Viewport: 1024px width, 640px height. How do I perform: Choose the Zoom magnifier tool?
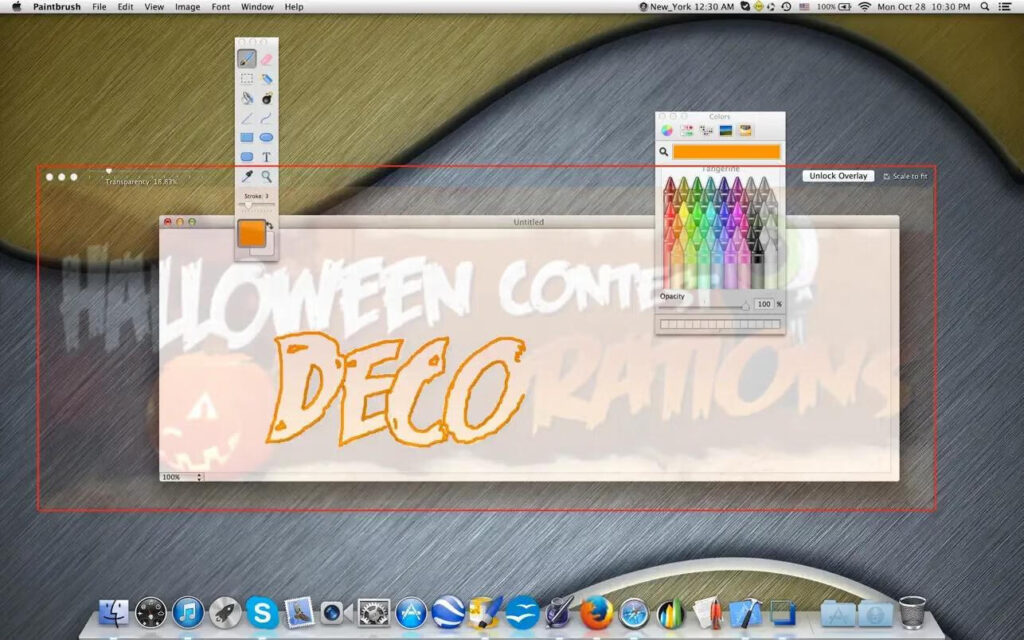pyautogui.click(x=266, y=175)
